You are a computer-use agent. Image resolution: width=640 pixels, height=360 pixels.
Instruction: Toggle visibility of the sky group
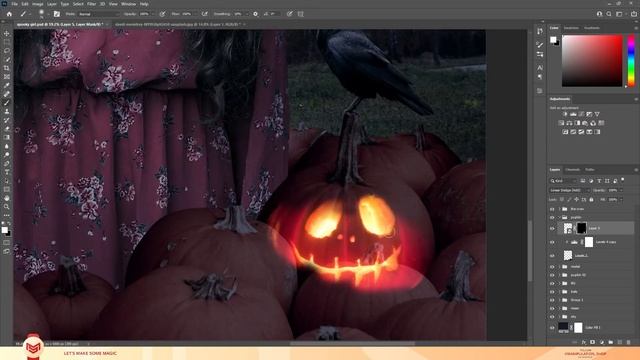552,317
